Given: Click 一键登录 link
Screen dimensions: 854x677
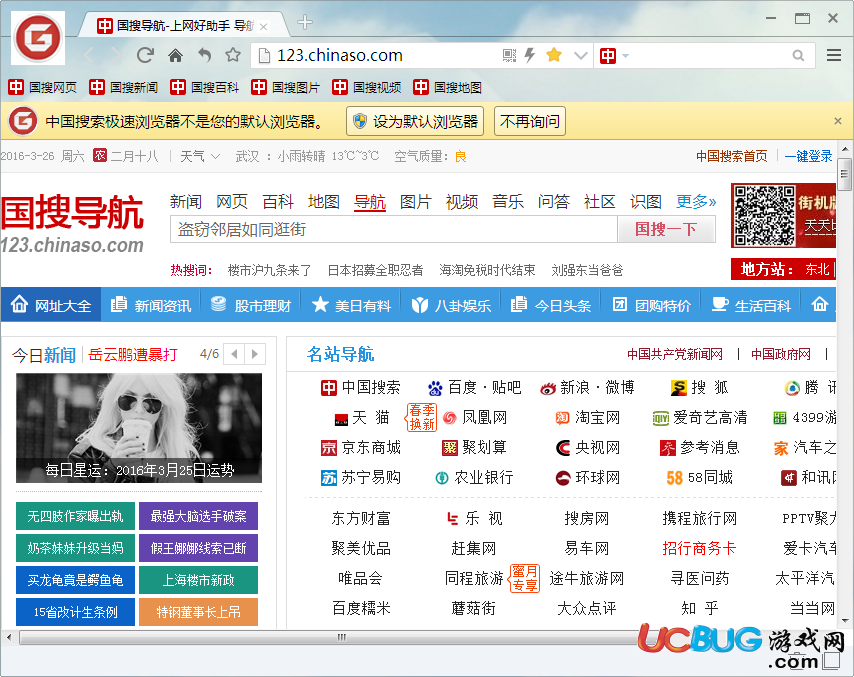Looking at the screenshot, I should coord(808,156).
